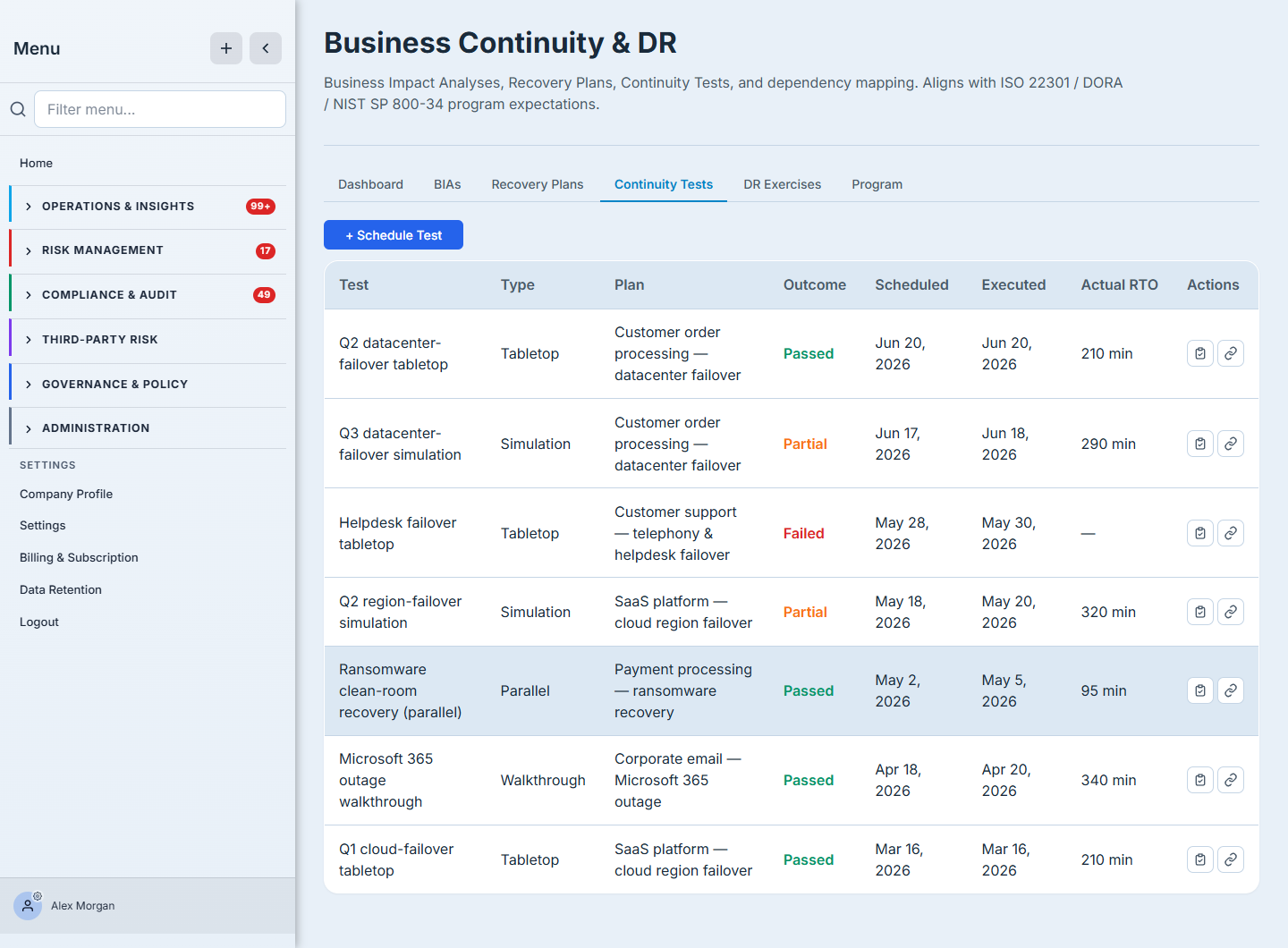Viewport: 1288px width, 948px height.
Task: Click link icon for Q1 cloud-failover tabletop
Action: [1231, 859]
